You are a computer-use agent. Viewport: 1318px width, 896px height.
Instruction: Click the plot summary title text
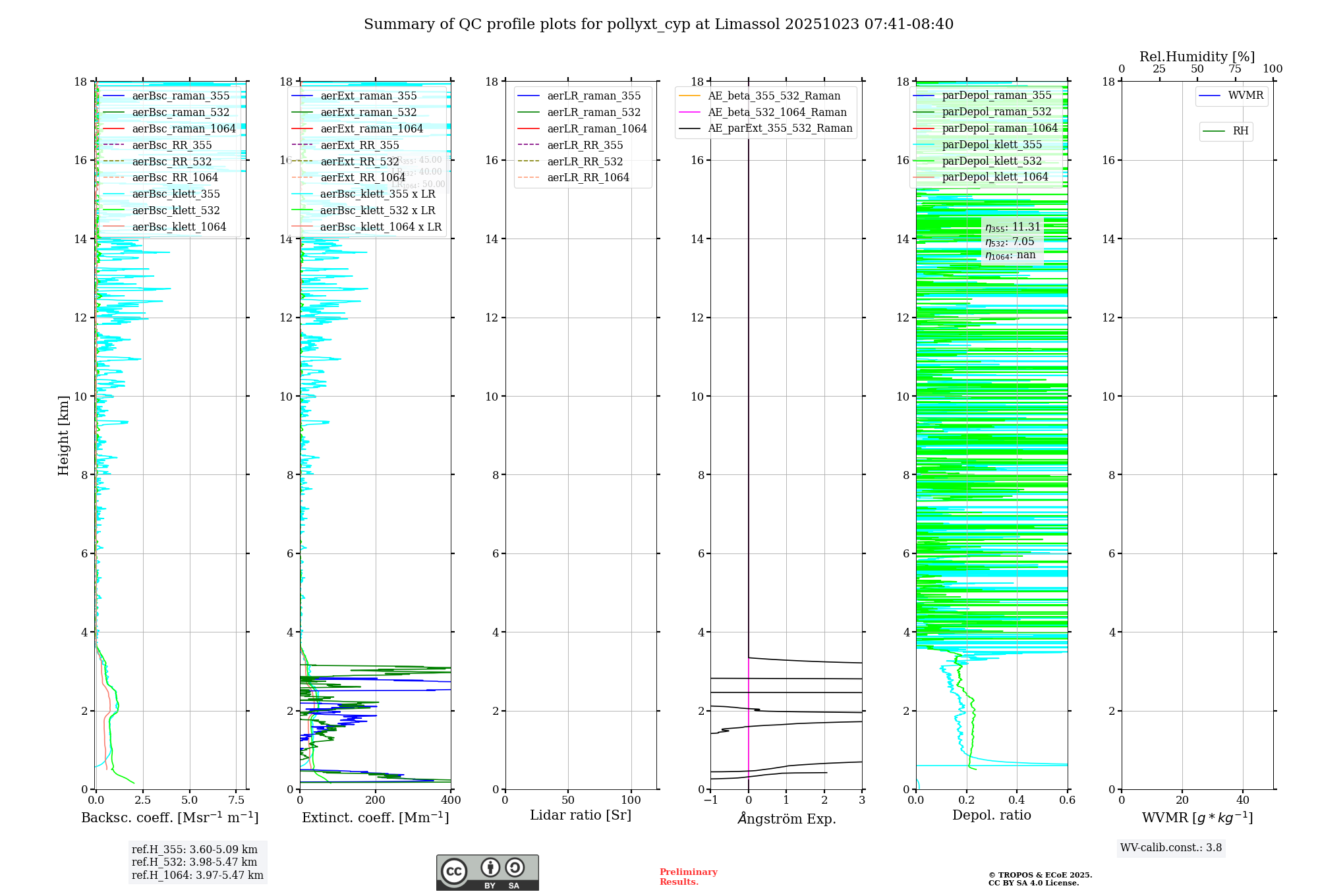pyautogui.click(x=658, y=24)
